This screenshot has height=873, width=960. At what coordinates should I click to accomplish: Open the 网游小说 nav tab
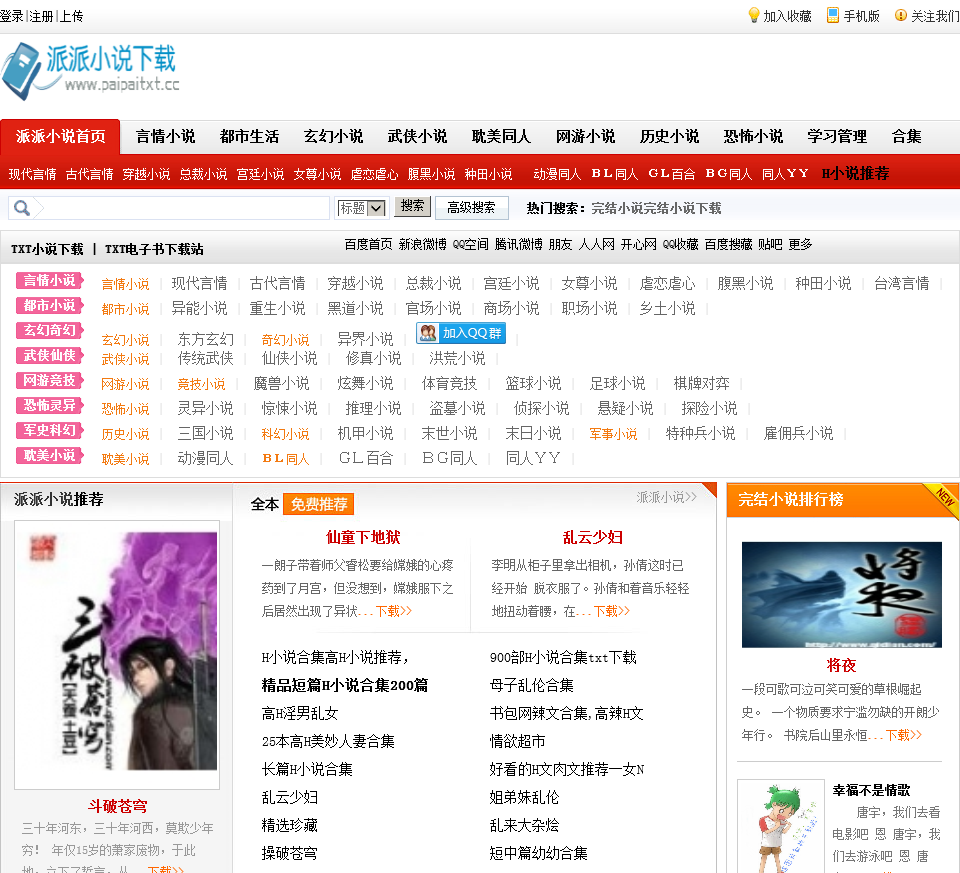(x=585, y=137)
